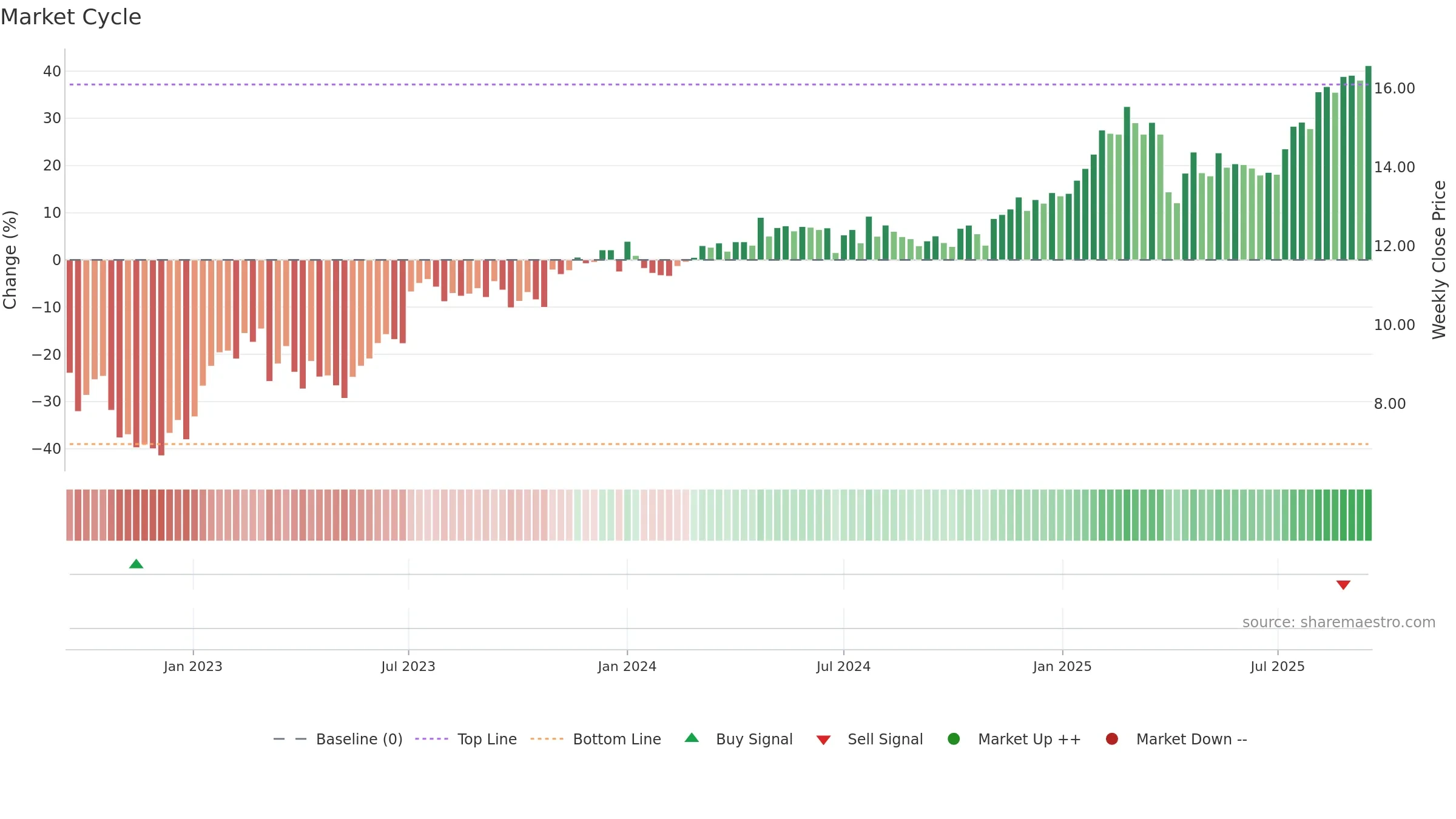Click the Jan 2024 axis label
Screen dimensions: 1456x819
tap(627, 666)
